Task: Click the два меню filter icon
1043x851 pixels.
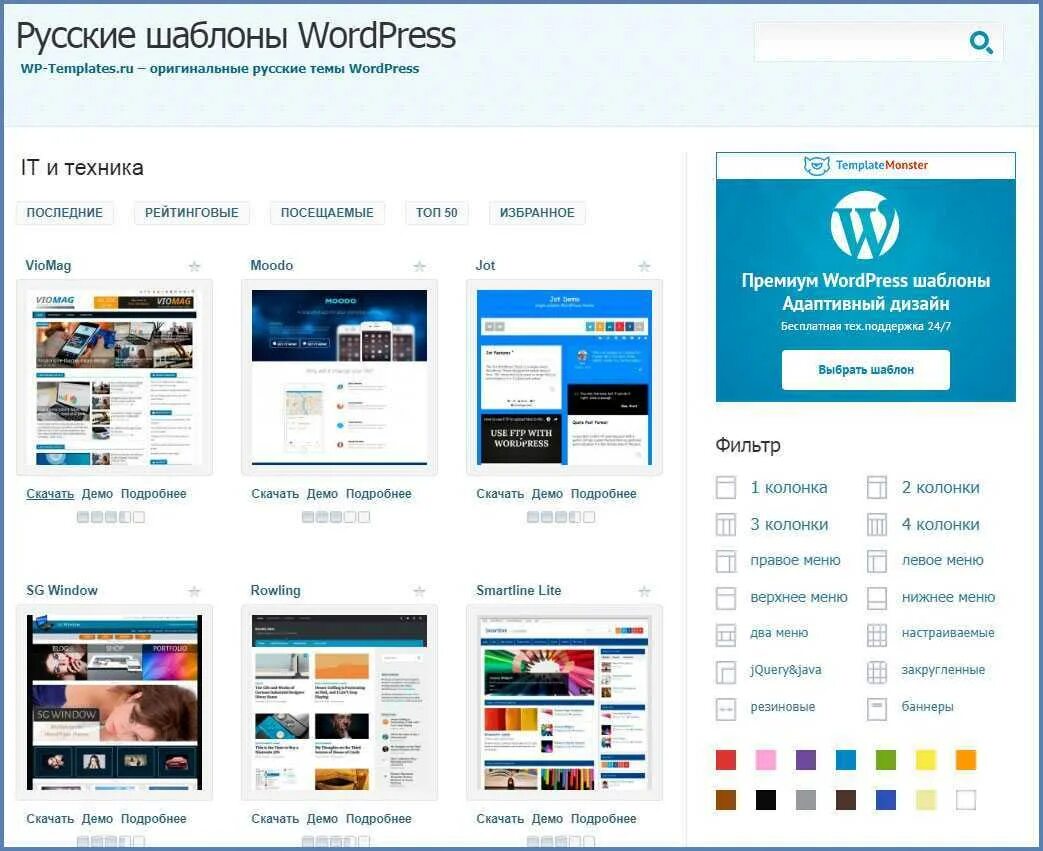Action: coord(726,635)
